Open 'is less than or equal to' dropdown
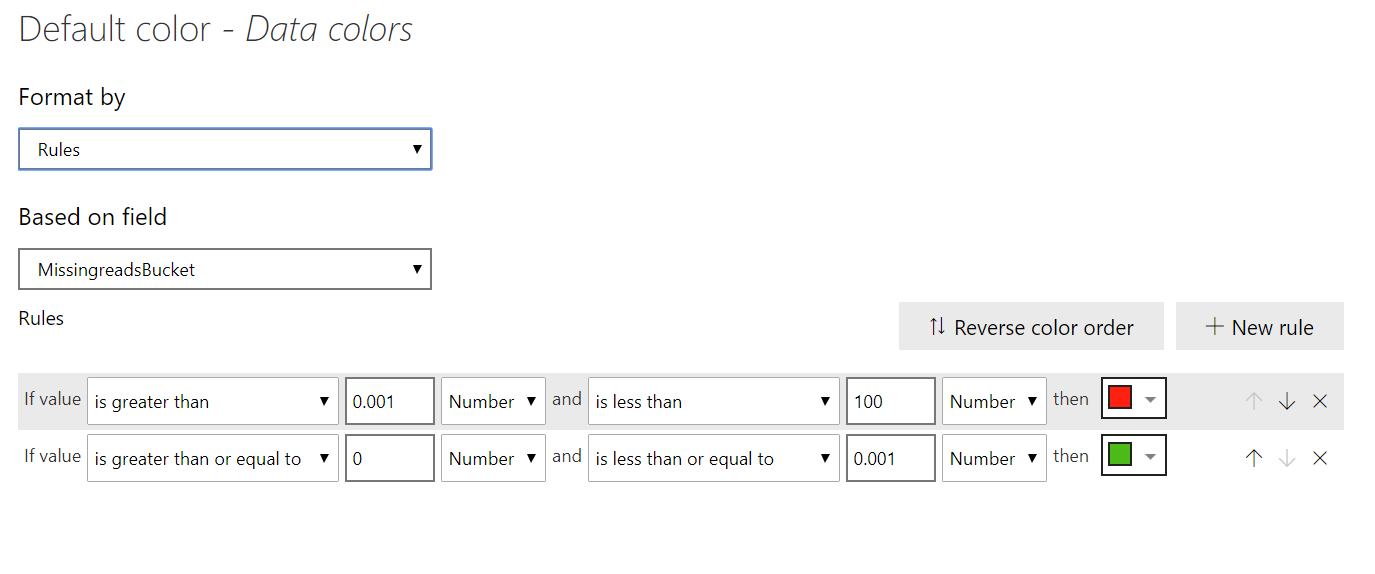Image resolution: width=1375 pixels, height=574 pixels. point(714,458)
